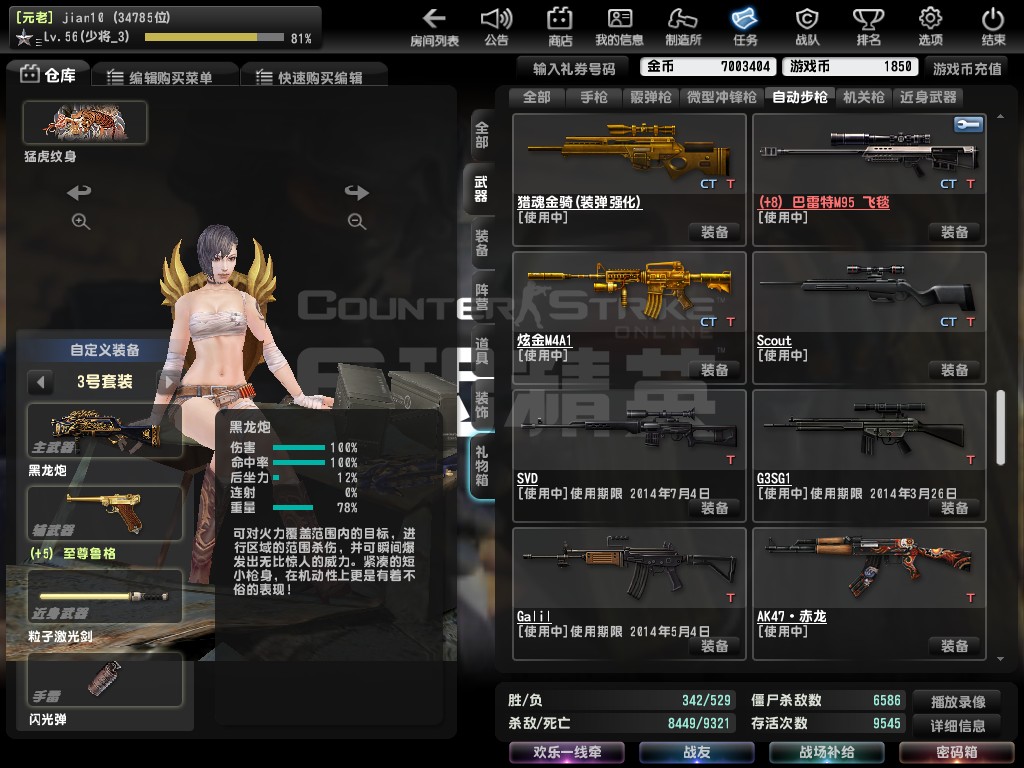Image resolution: width=1024 pixels, height=768 pixels.
Task: Click the 炫金M4A1 weapon name link
Action: click(544, 340)
